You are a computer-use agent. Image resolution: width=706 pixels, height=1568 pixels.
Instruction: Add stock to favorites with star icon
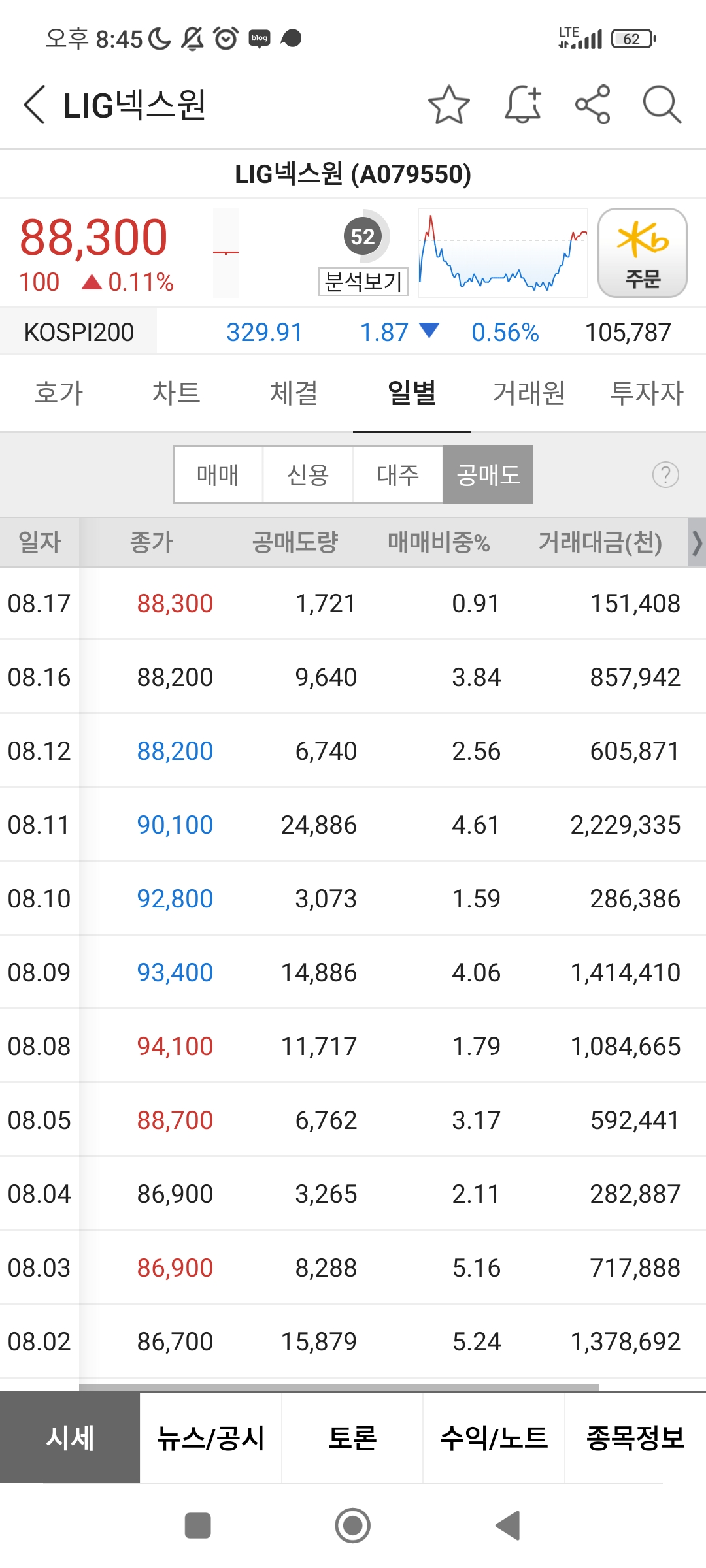click(448, 105)
